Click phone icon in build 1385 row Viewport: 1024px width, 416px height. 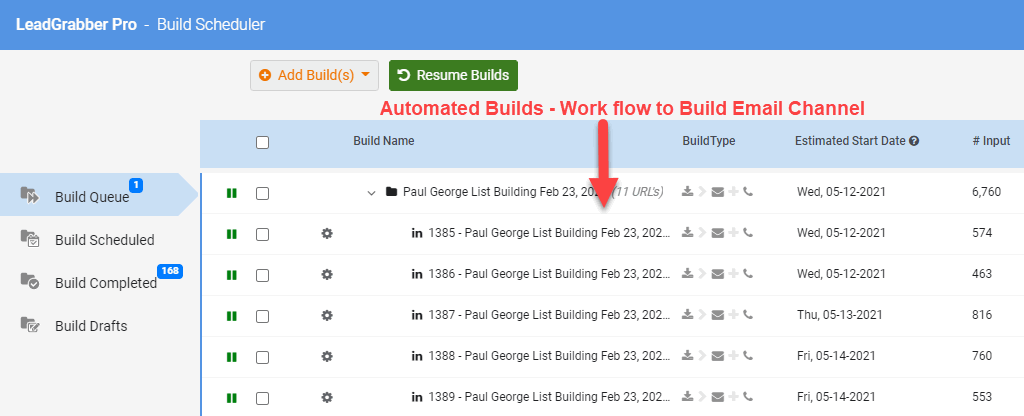(748, 232)
